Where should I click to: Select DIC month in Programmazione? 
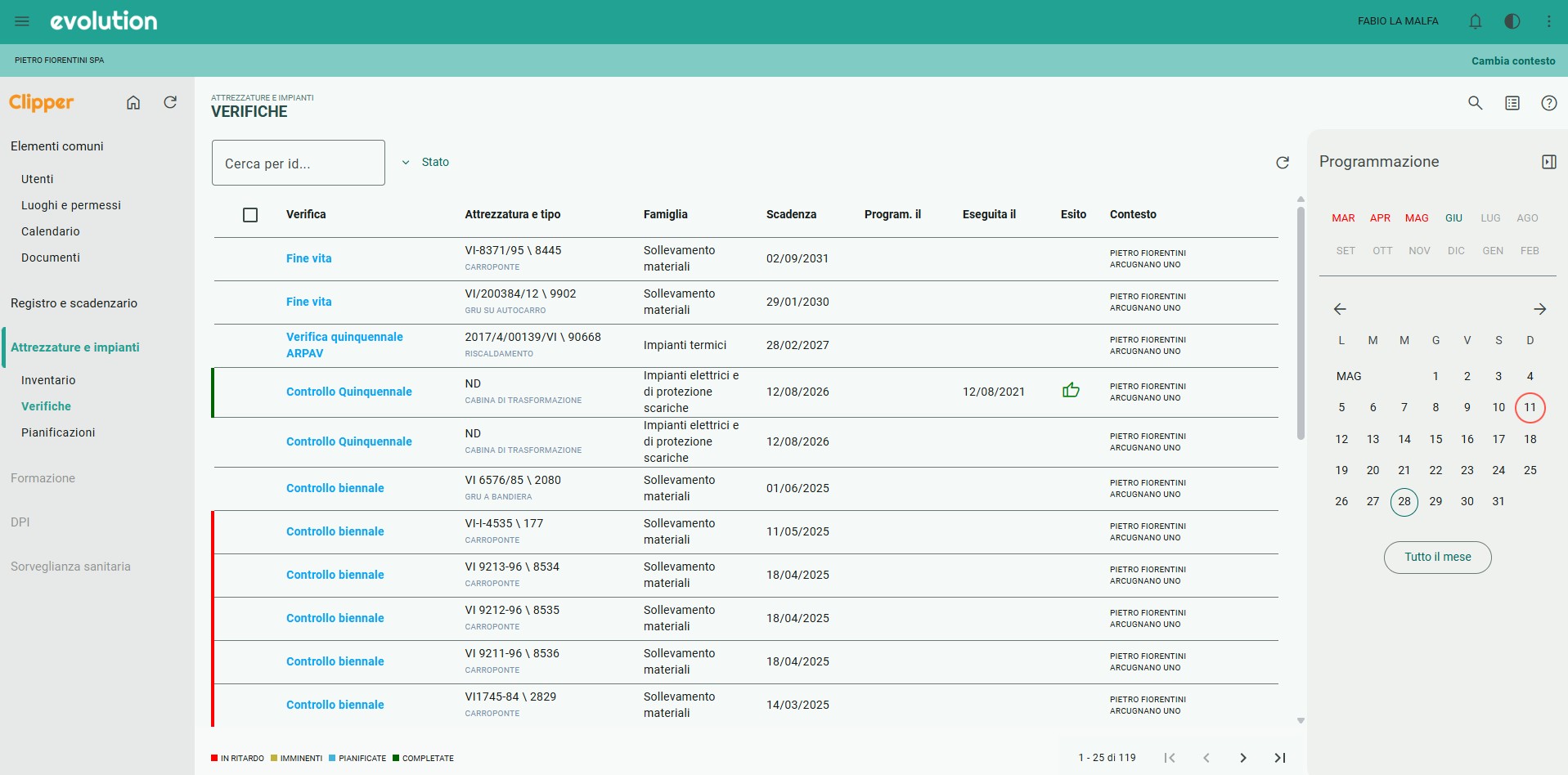1456,251
